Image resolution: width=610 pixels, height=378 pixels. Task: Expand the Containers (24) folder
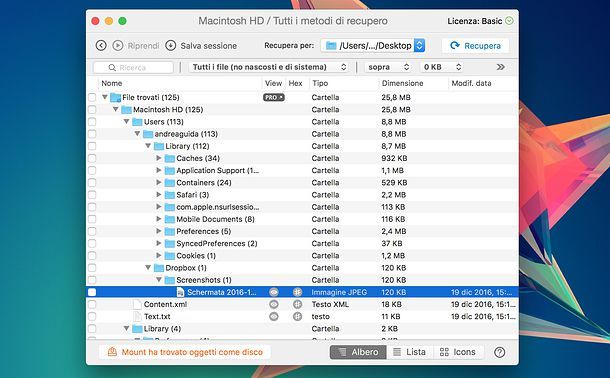click(x=159, y=182)
